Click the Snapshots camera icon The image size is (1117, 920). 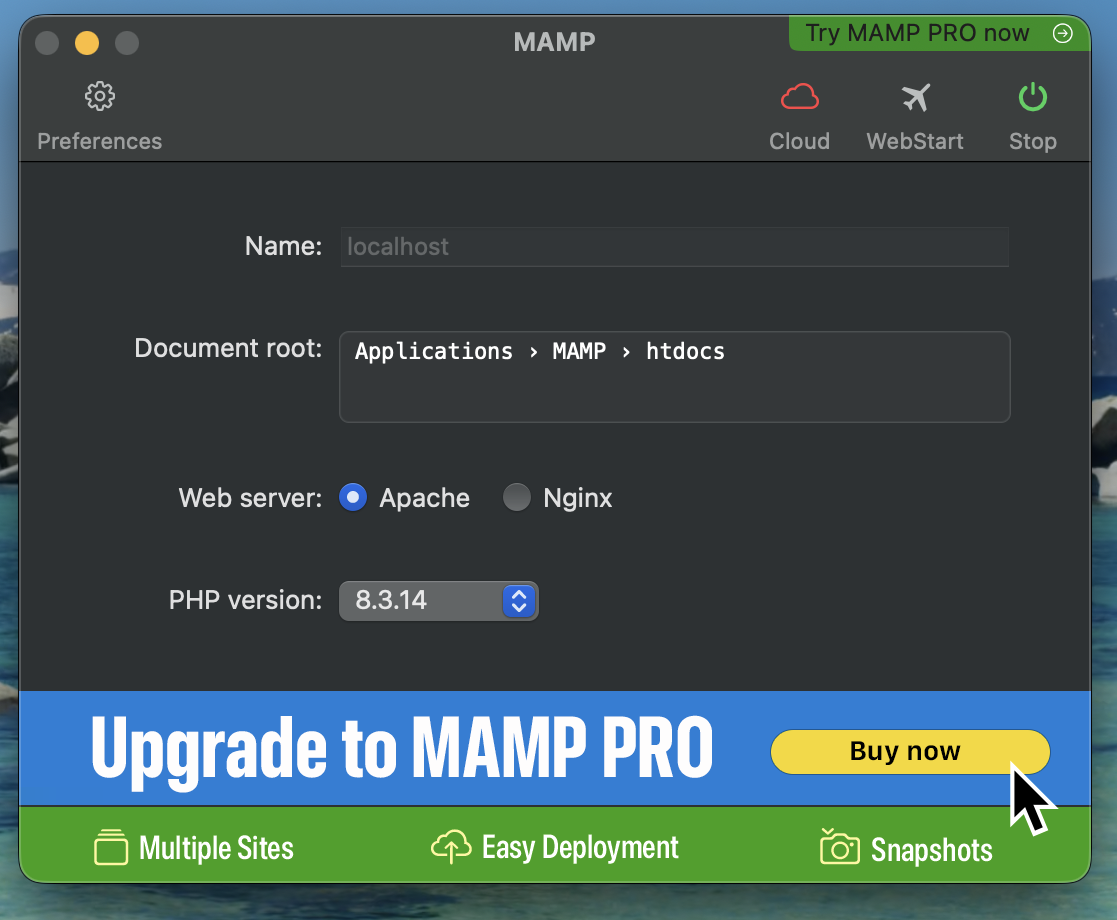[x=839, y=847]
